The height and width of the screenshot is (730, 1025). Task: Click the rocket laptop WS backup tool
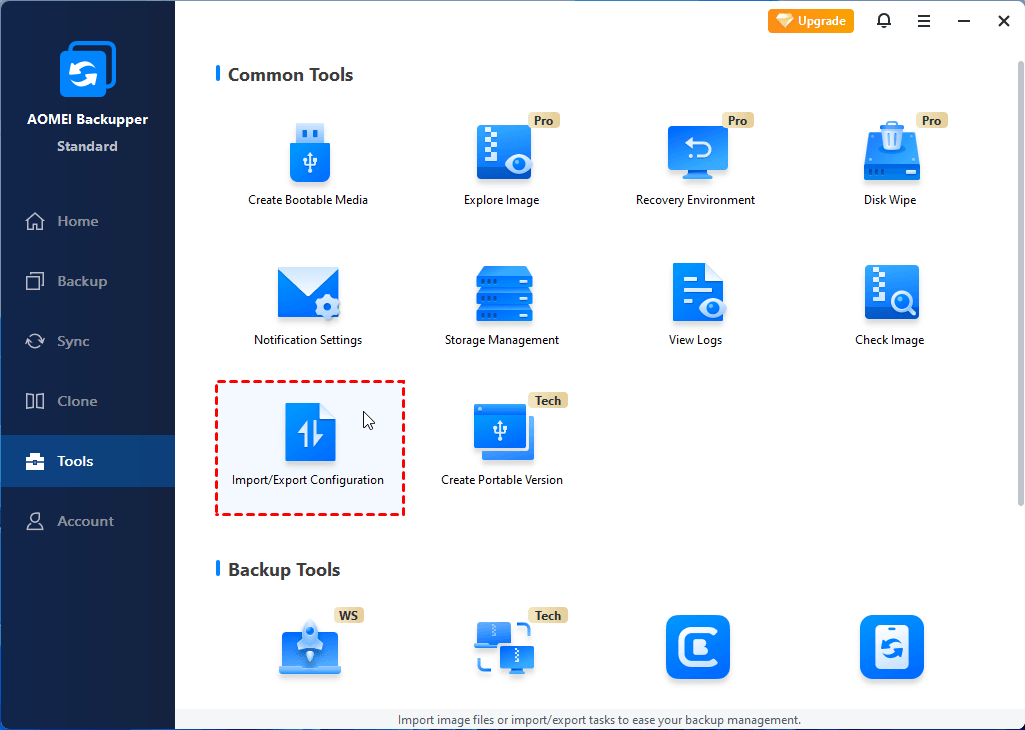coord(309,647)
